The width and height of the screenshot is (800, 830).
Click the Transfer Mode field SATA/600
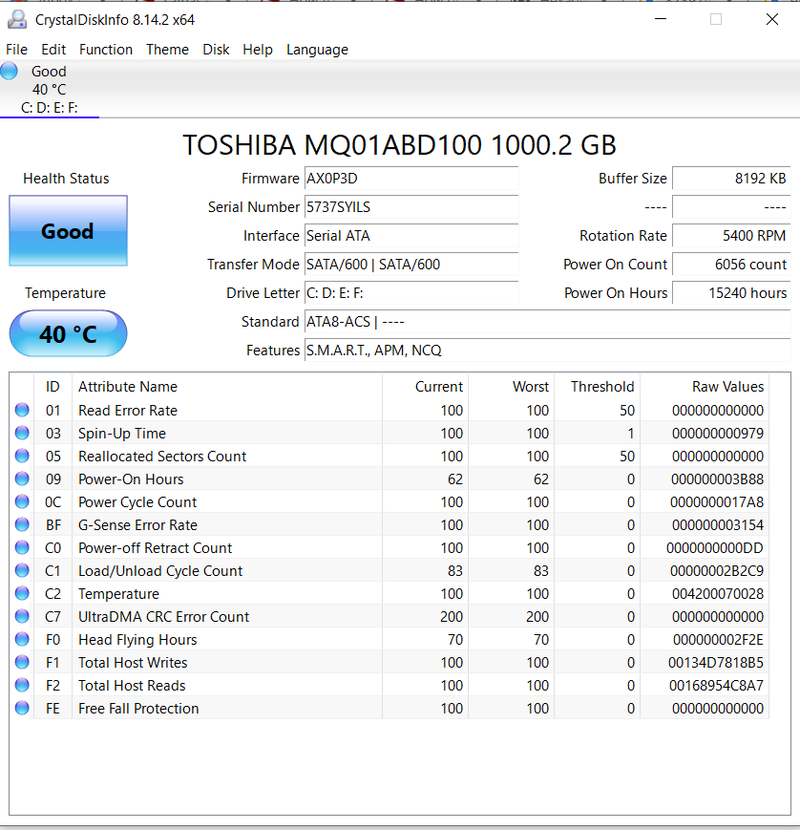click(411, 264)
